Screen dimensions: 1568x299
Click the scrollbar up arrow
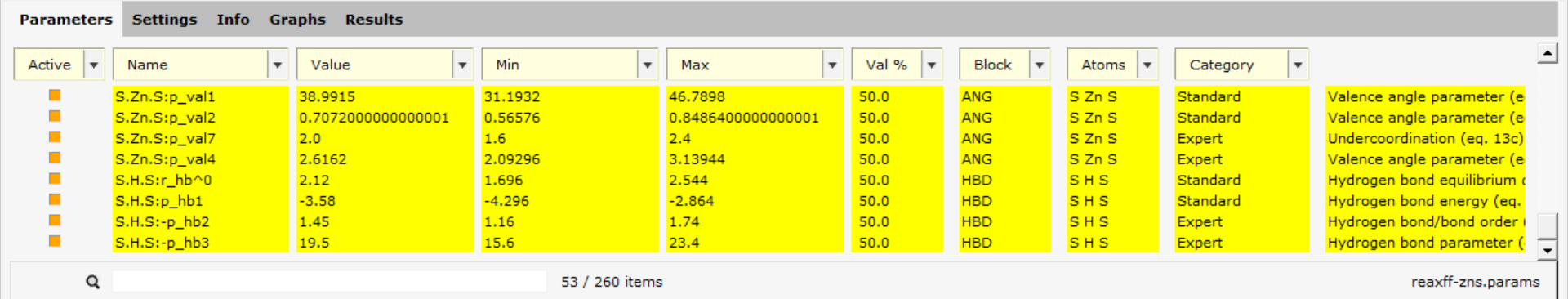pyautogui.click(x=1547, y=54)
